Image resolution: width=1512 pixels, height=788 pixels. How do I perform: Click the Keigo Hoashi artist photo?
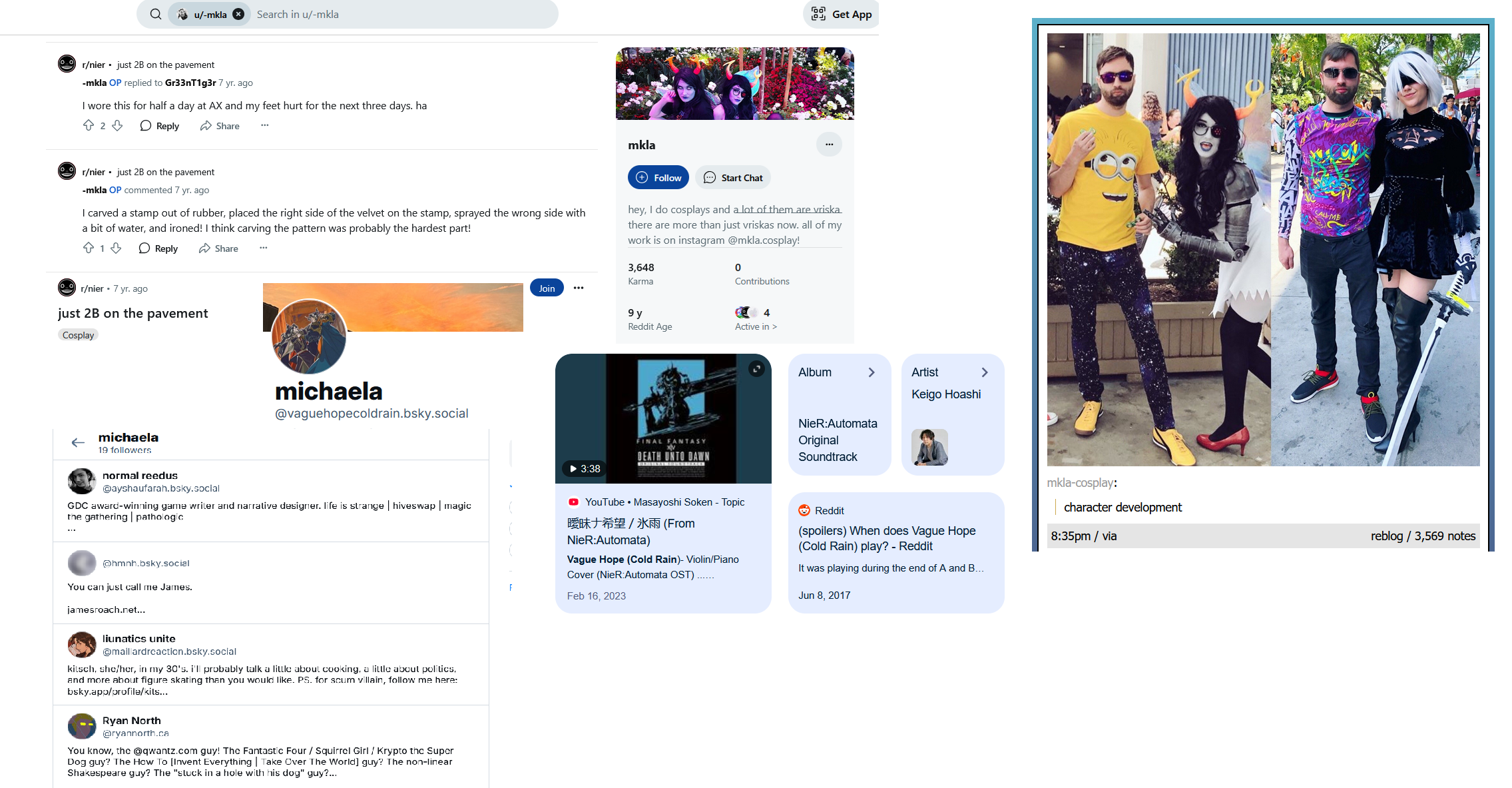tap(929, 447)
